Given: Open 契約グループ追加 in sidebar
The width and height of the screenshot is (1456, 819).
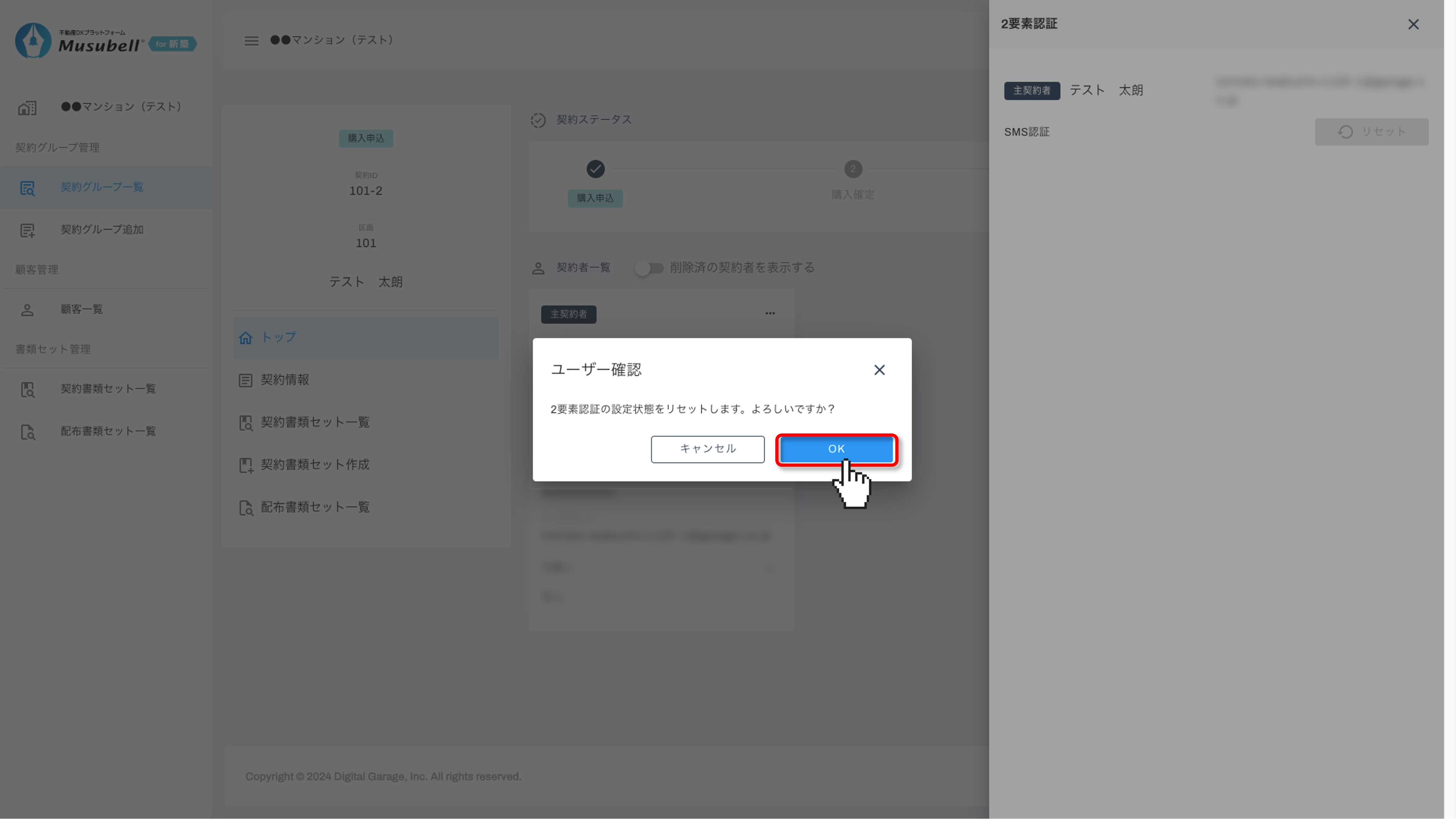Looking at the screenshot, I should tap(102, 230).
